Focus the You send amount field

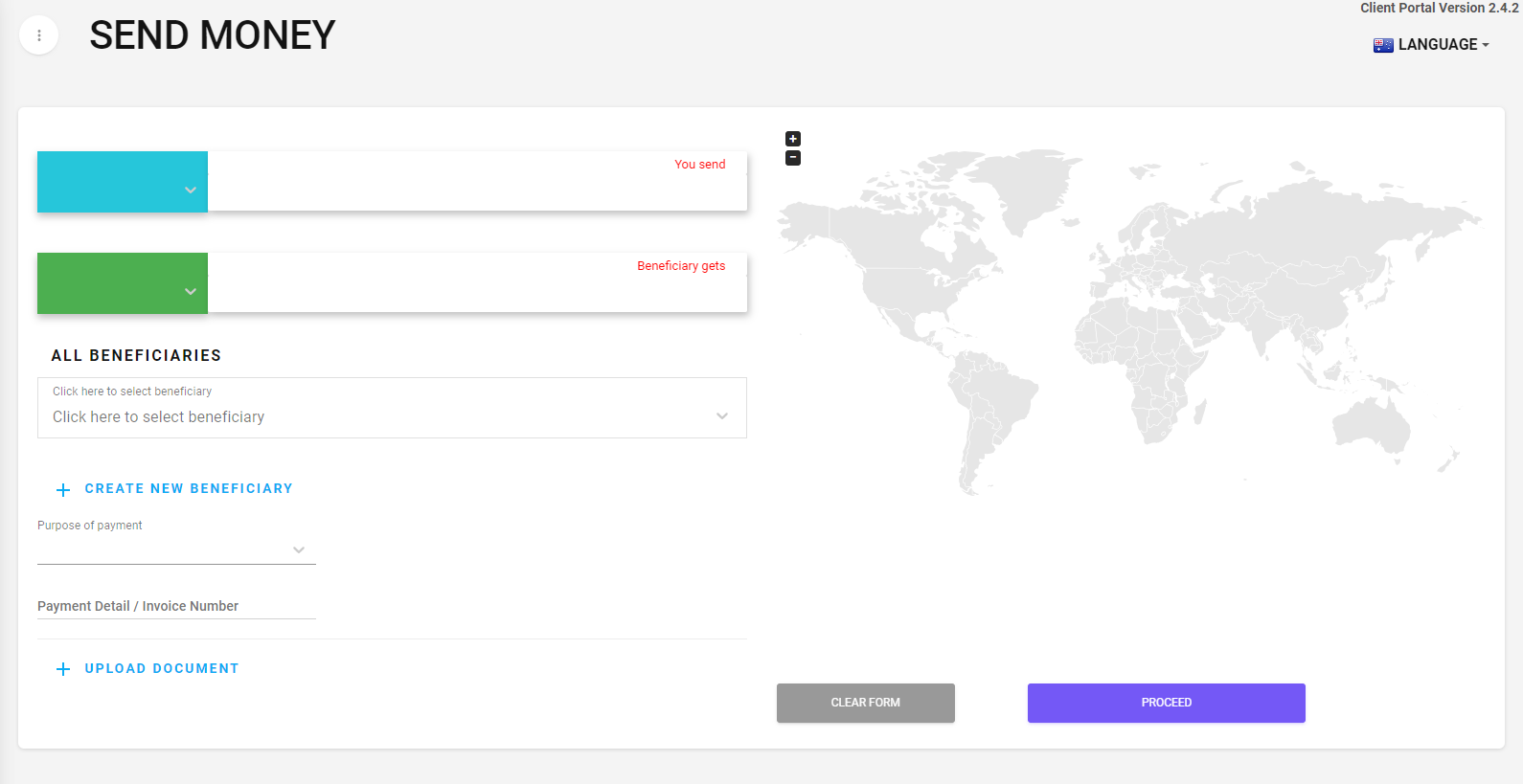pos(477,187)
